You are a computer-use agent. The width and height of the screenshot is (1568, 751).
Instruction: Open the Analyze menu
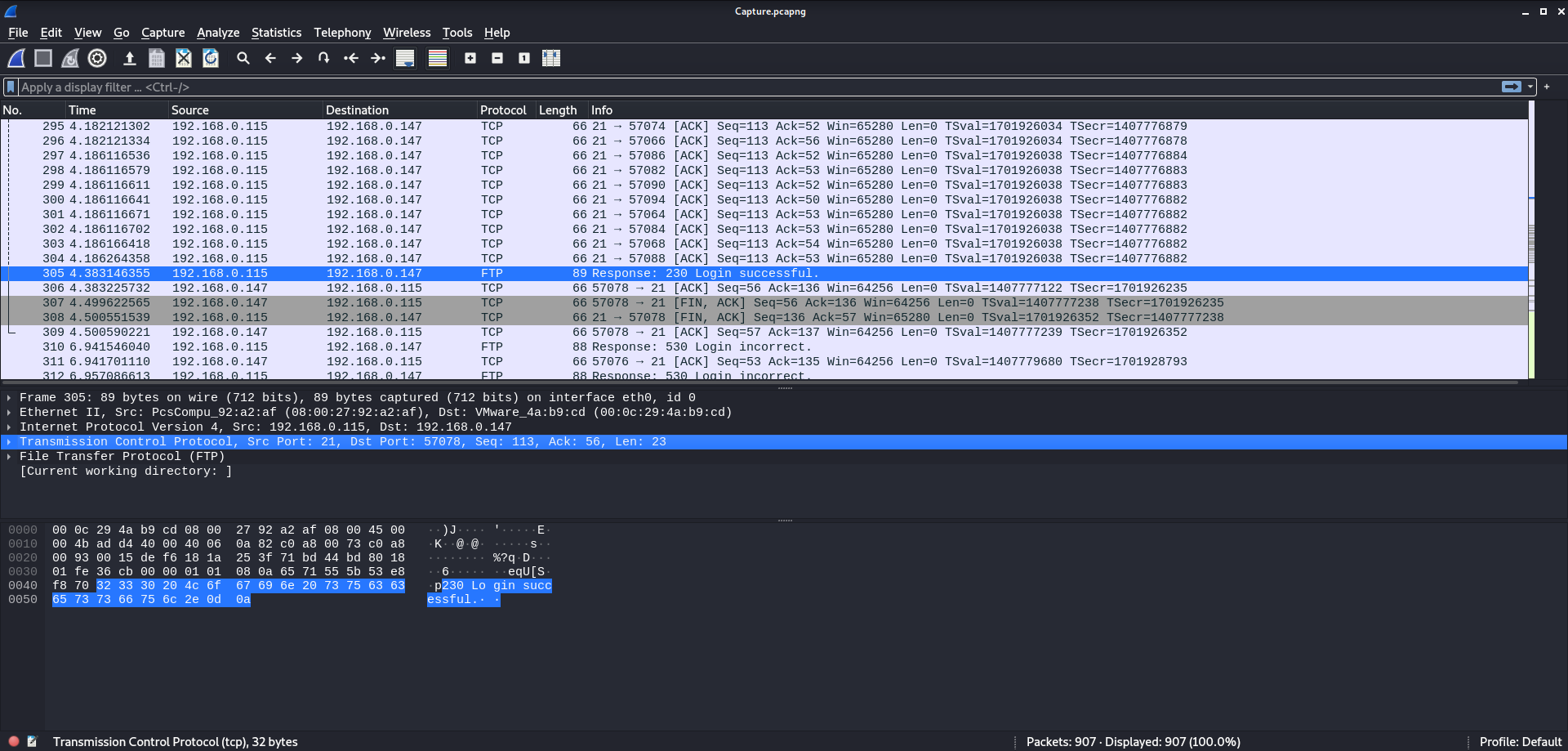pos(218,33)
